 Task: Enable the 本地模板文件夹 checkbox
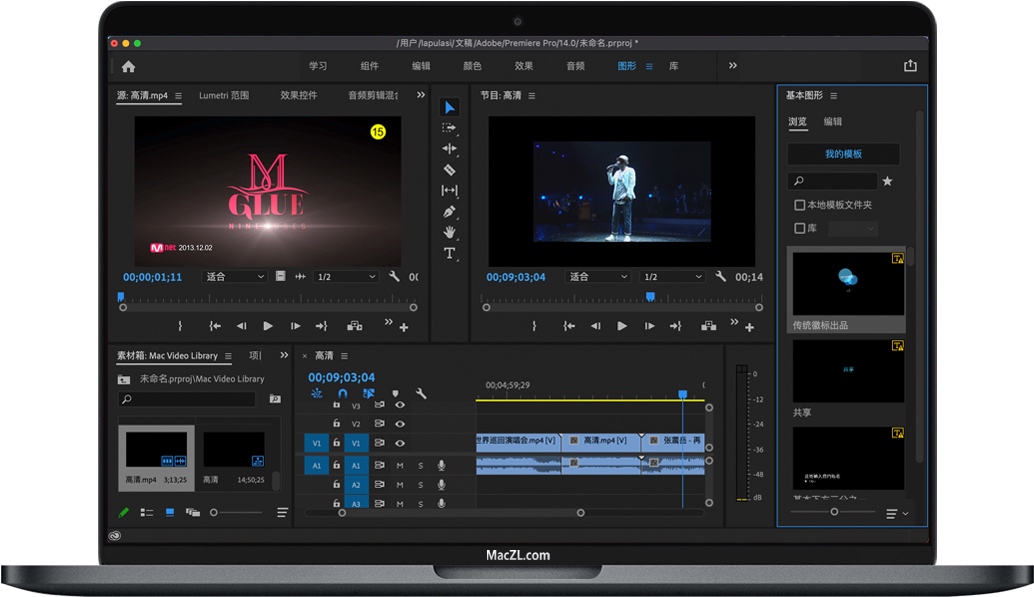(800, 204)
